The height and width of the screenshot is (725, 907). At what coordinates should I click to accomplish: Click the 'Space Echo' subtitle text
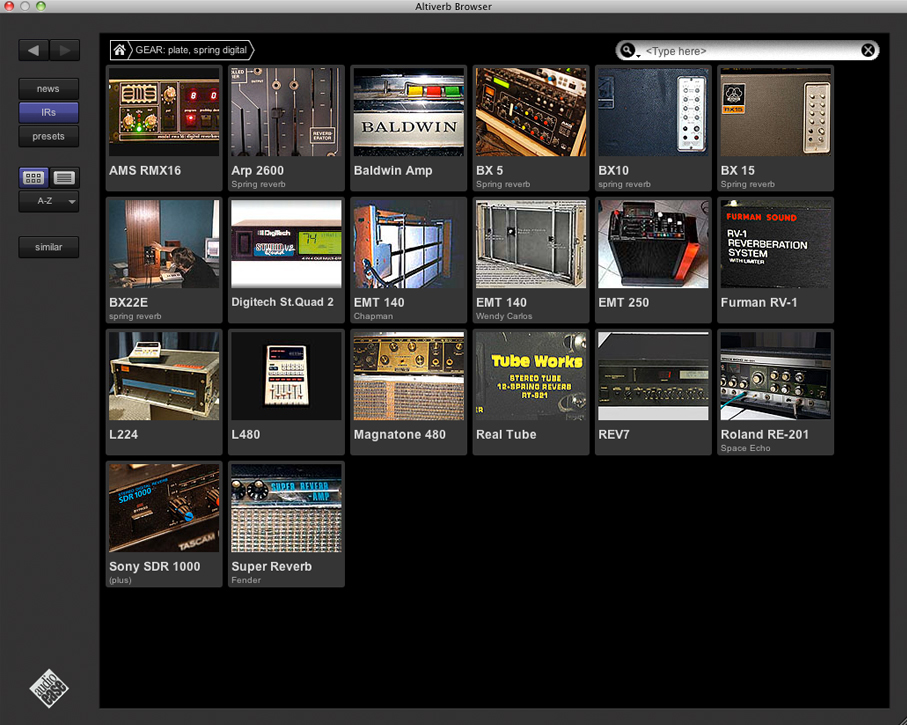click(x=745, y=448)
